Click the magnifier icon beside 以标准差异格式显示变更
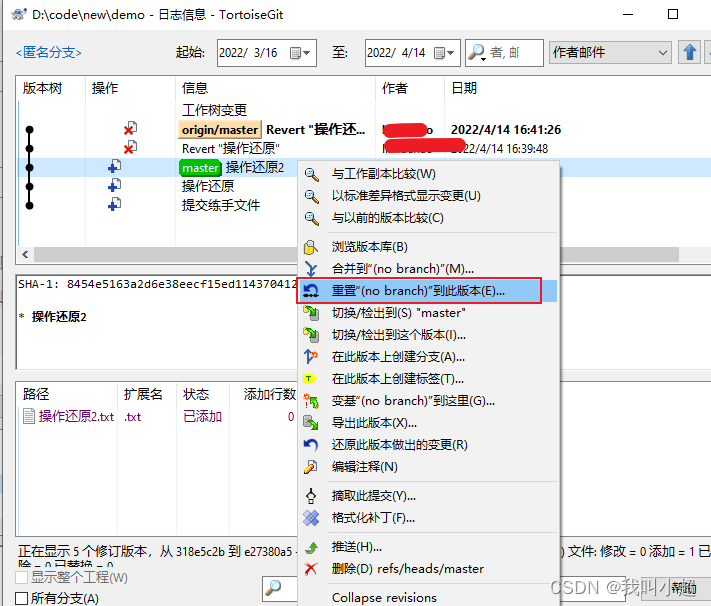 click(312, 196)
